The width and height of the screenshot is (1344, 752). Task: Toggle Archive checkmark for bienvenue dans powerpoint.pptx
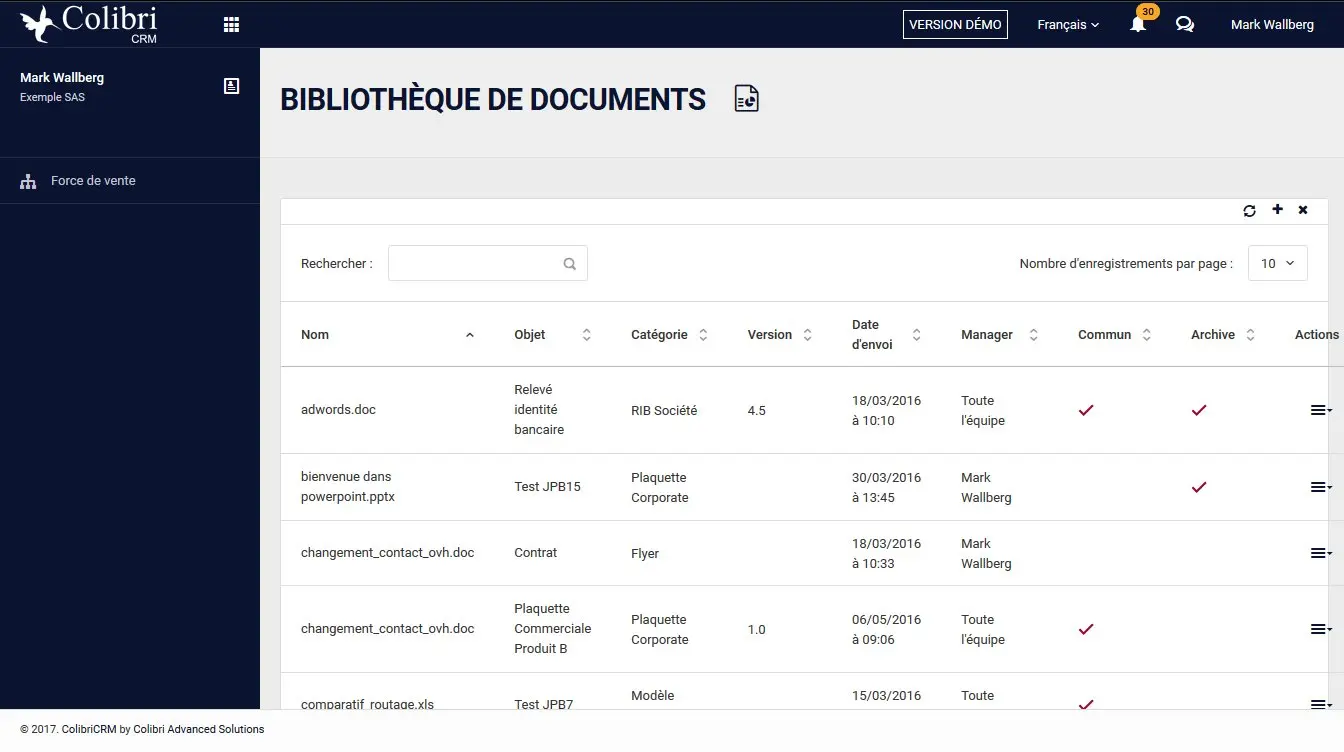pyautogui.click(x=1199, y=487)
